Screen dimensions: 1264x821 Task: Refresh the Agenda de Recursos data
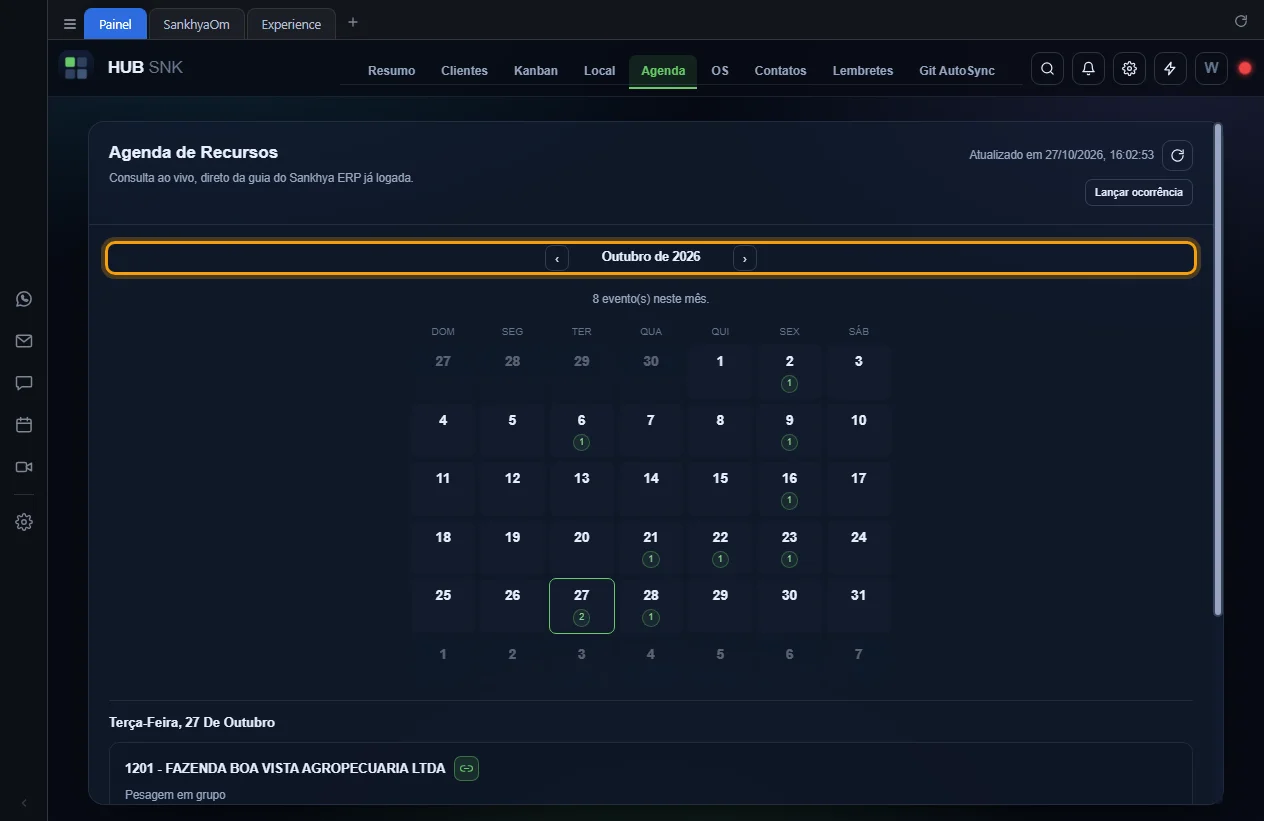1177,155
